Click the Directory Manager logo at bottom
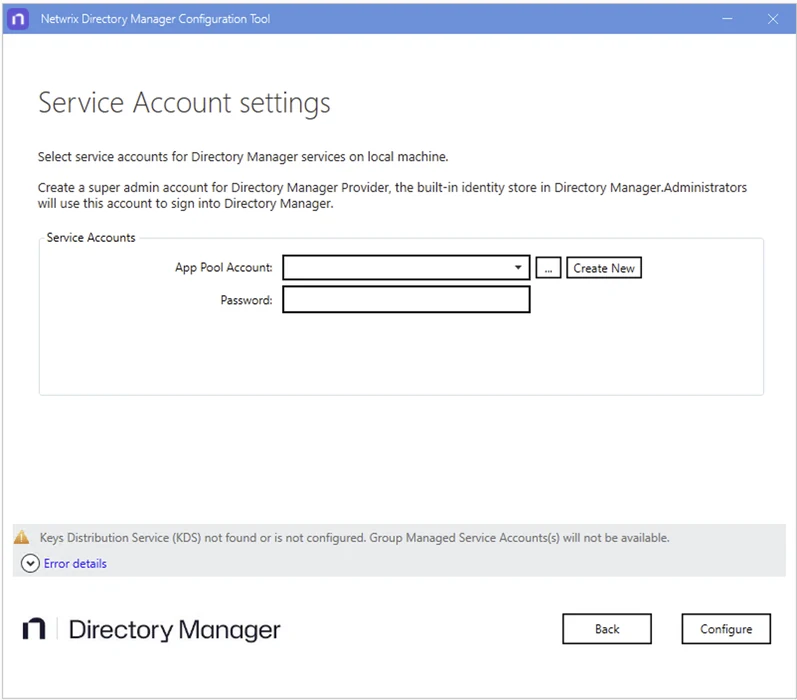Image resolution: width=797 pixels, height=700 pixels. [x=151, y=629]
